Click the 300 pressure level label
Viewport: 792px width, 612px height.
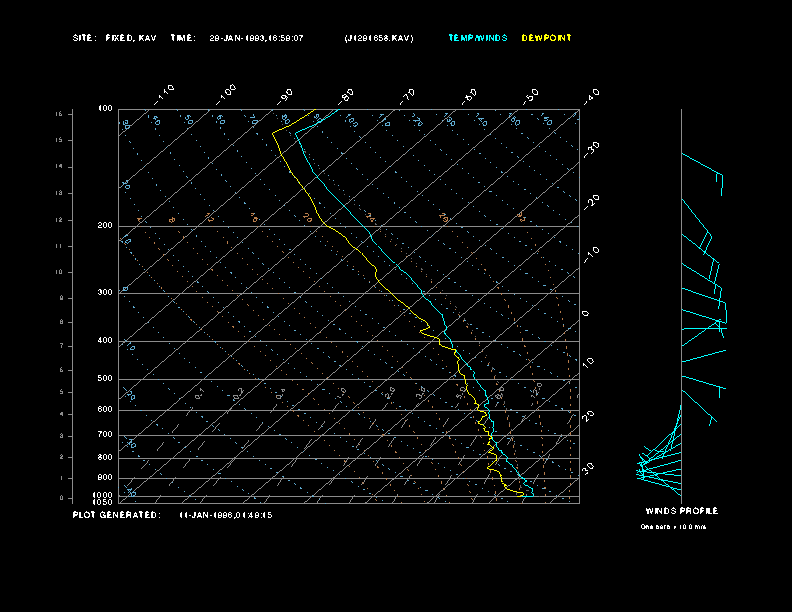coord(105,293)
